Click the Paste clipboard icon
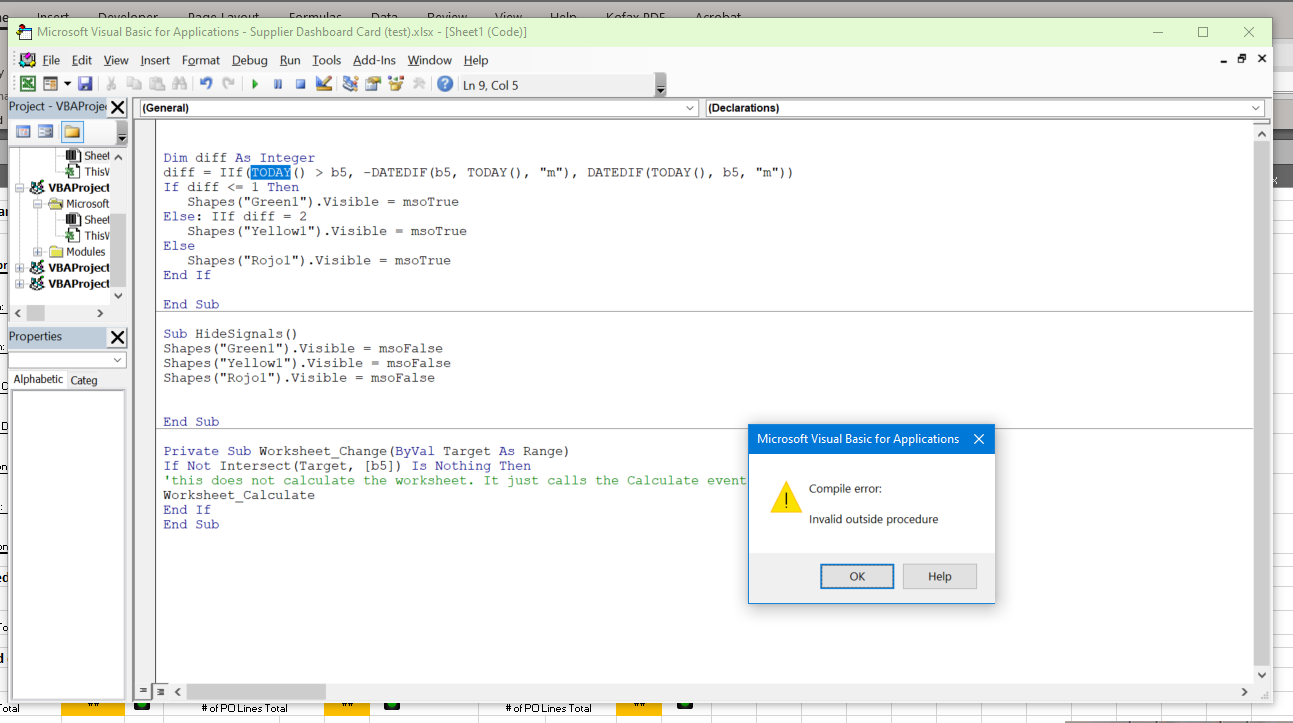This screenshot has width=1293, height=723. [x=157, y=84]
